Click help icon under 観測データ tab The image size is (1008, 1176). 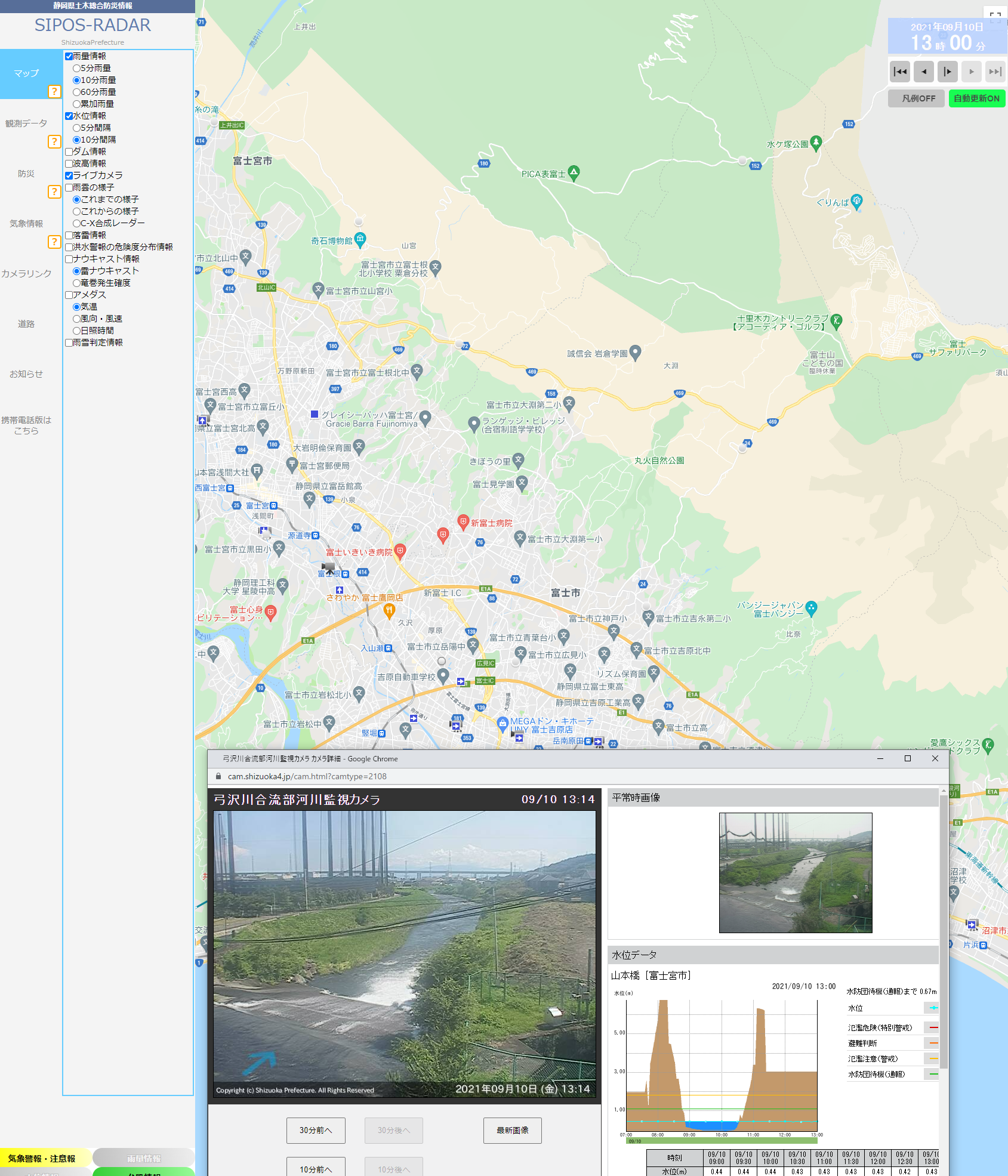[54, 141]
